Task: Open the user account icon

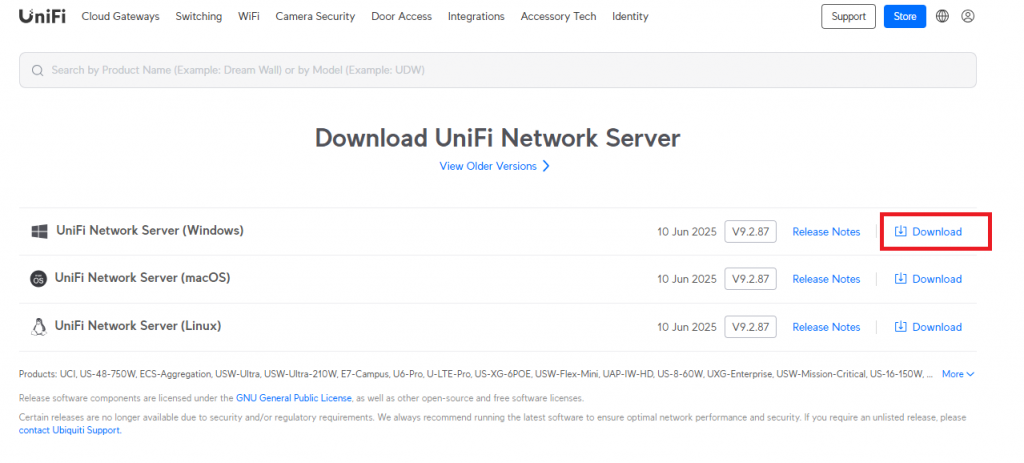Action: 968,16
